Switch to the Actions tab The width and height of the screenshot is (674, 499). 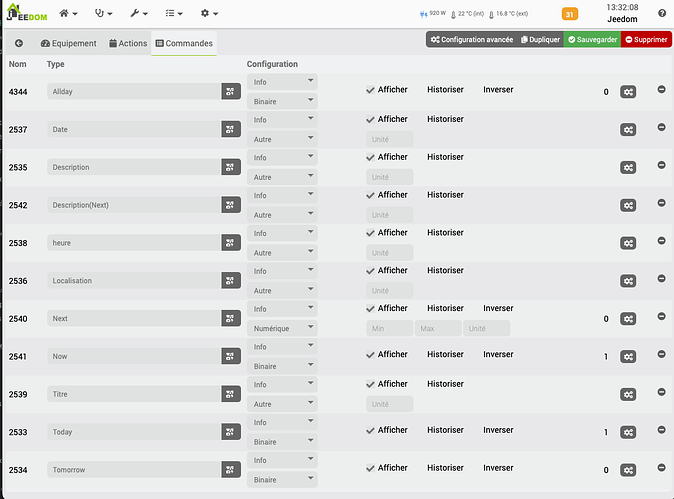(128, 43)
